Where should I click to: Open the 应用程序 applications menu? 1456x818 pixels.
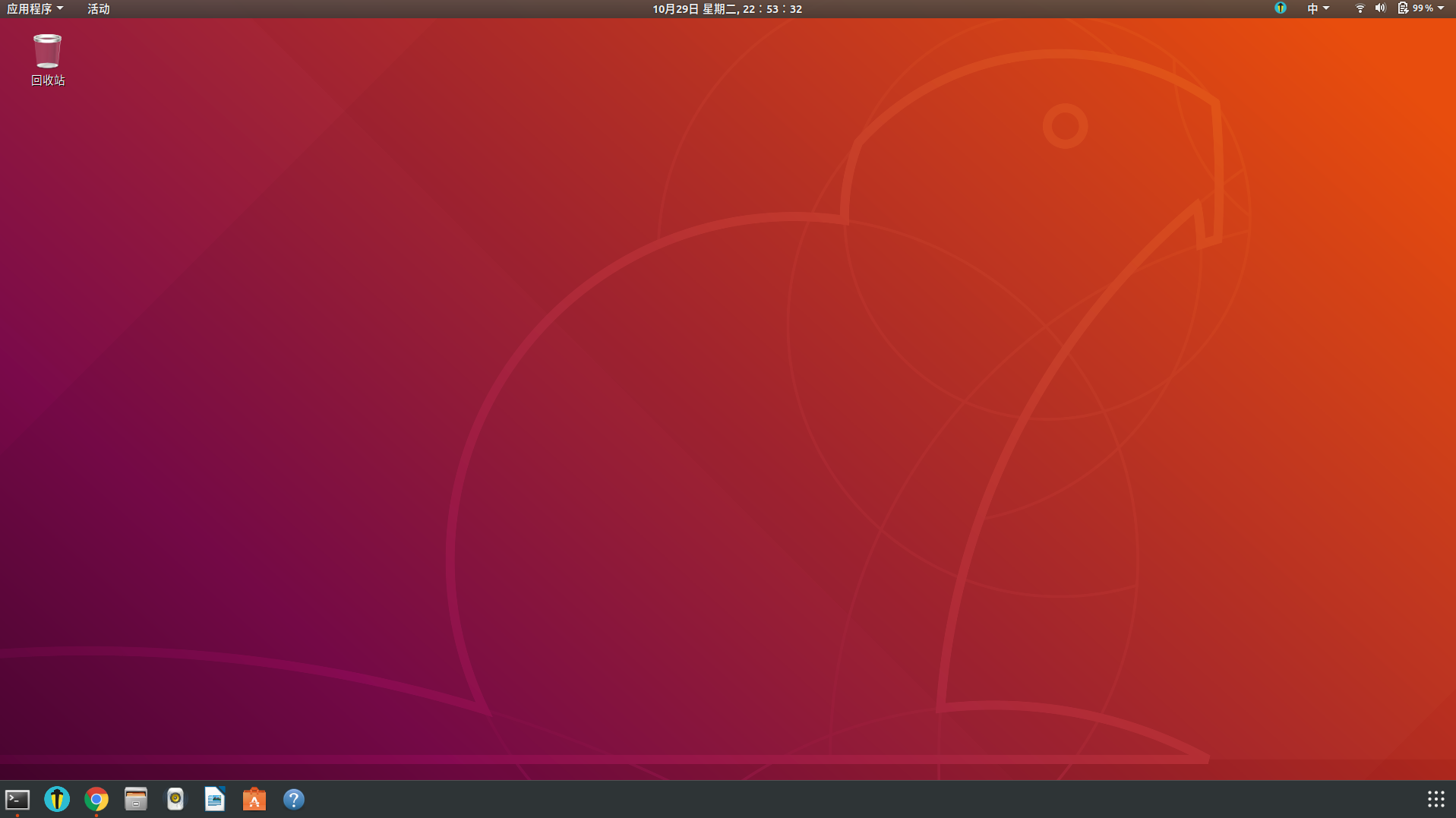point(35,8)
